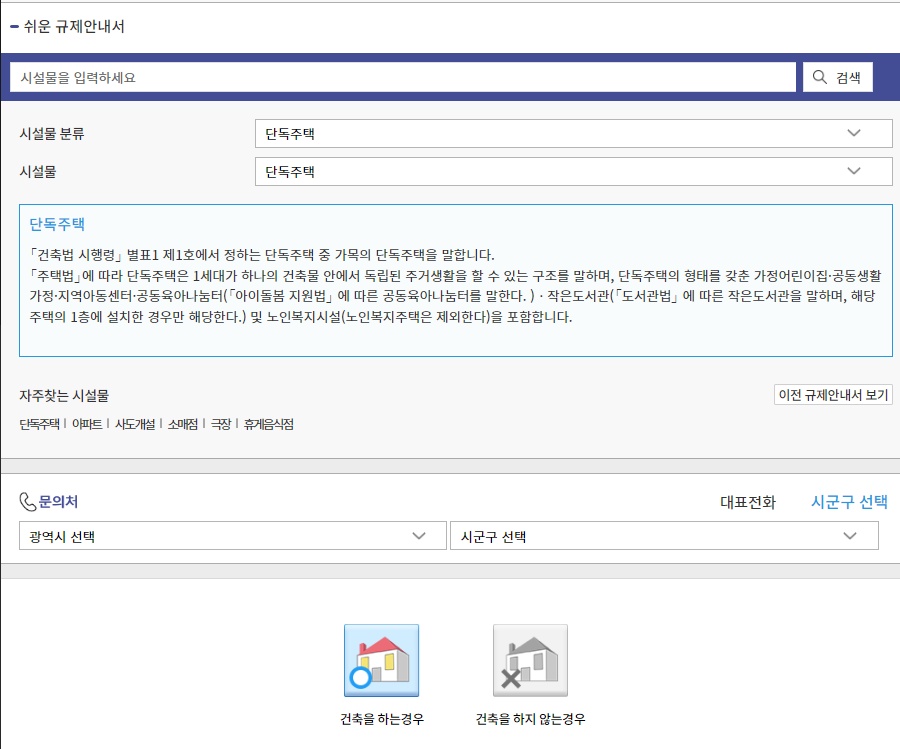900x749 pixels.
Task: Click the magnifier icon in search button
Action: pyautogui.click(x=820, y=77)
